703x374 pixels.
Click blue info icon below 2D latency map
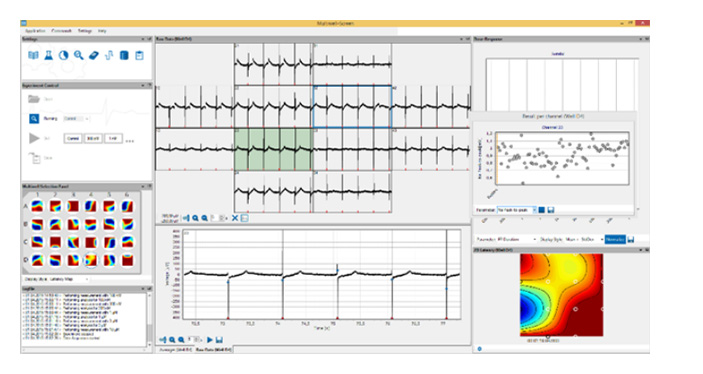tap(479, 348)
